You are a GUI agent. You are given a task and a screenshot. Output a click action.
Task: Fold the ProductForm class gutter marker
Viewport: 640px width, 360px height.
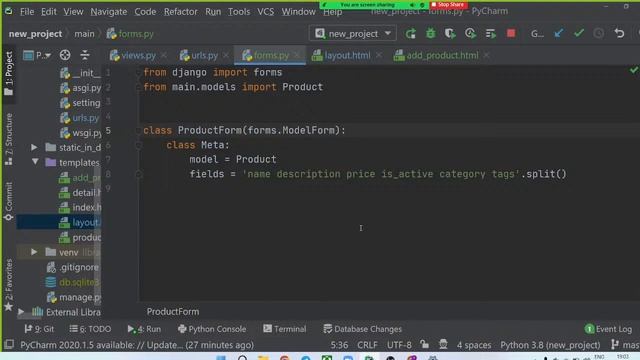(139, 131)
